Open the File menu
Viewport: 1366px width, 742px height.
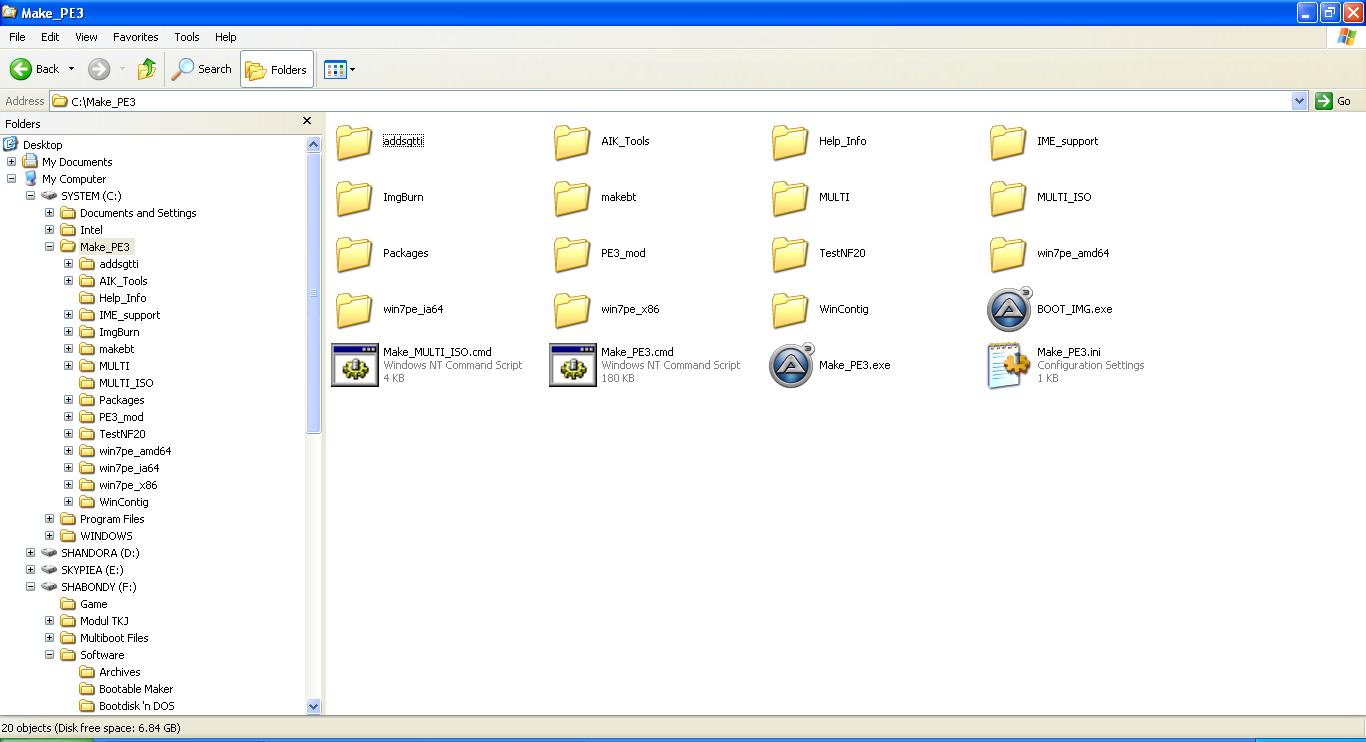coord(17,37)
